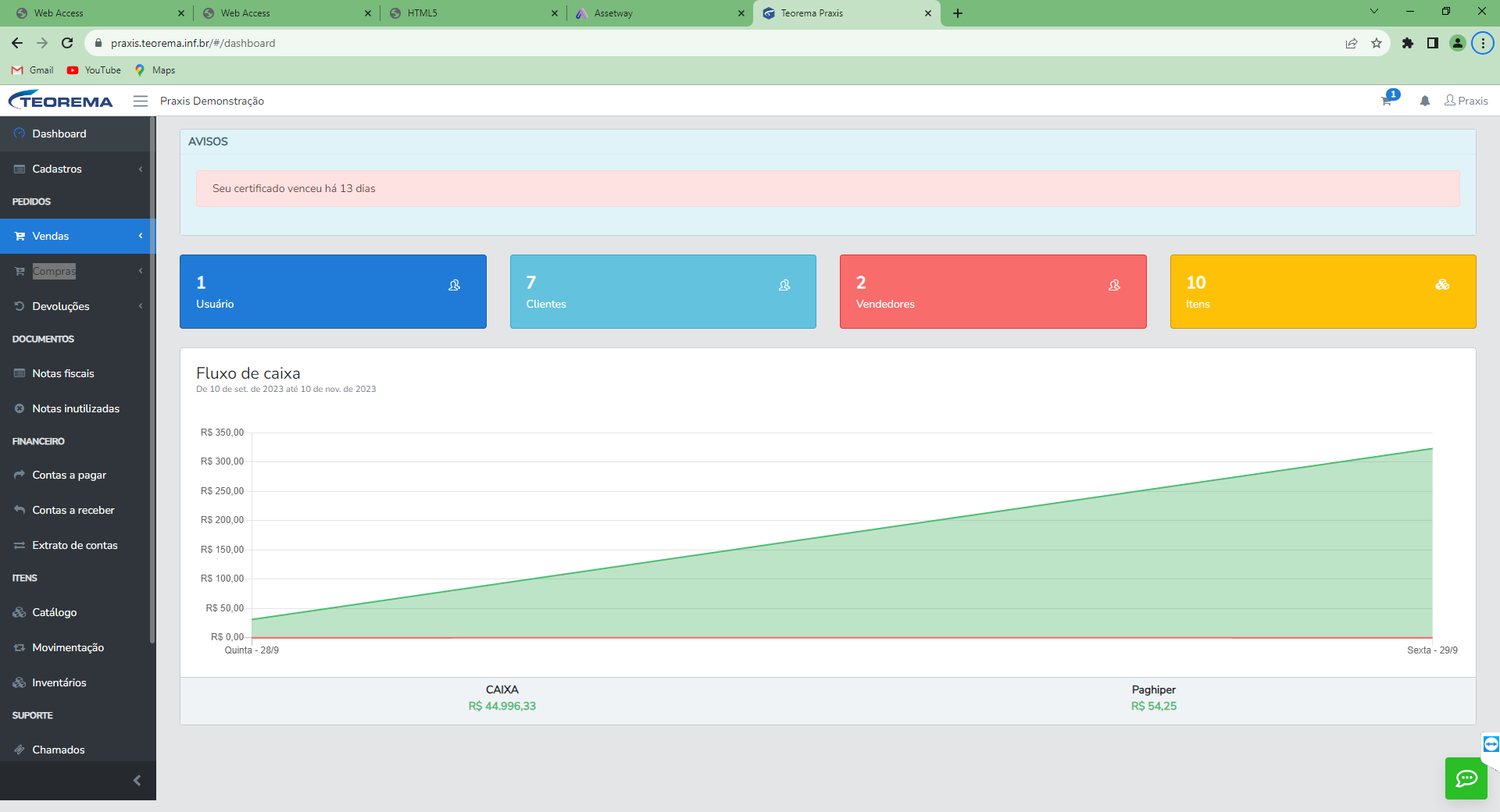Click the TeamViewer quick-support side icon
The height and width of the screenshot is (812, 1500).
pyautogui.click(x=1491, y=744)
